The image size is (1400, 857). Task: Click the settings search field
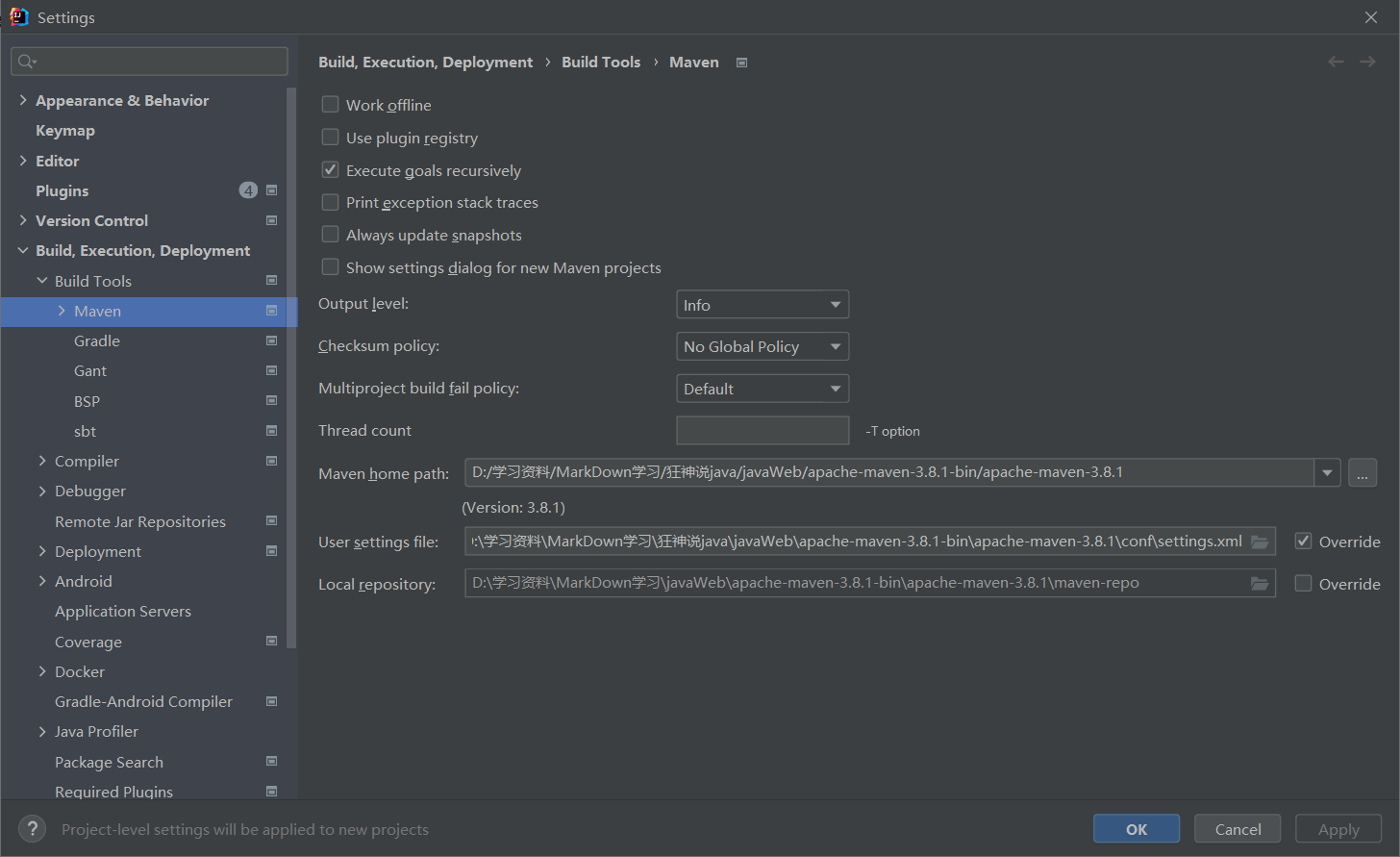pyautogui.click(x=149, y=62)
